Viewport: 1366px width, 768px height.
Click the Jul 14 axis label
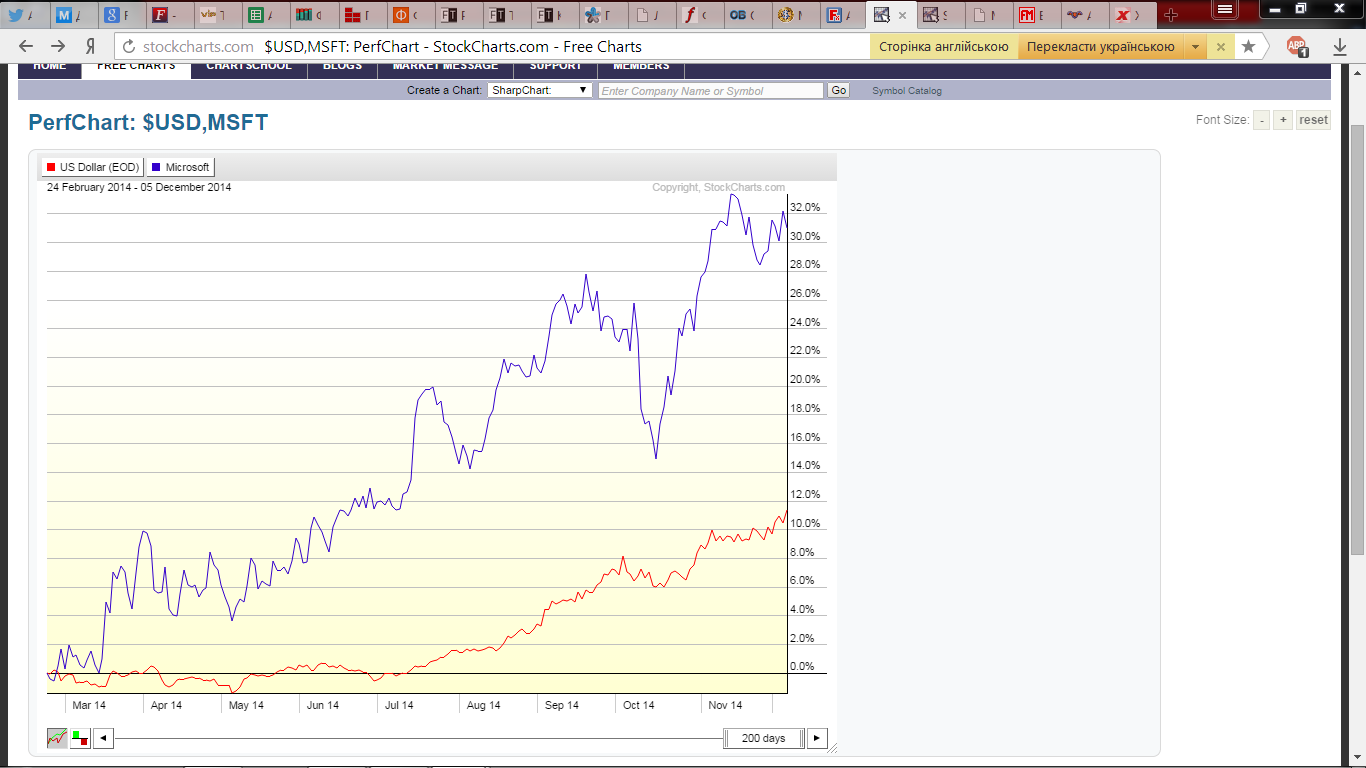pos(399,705)
